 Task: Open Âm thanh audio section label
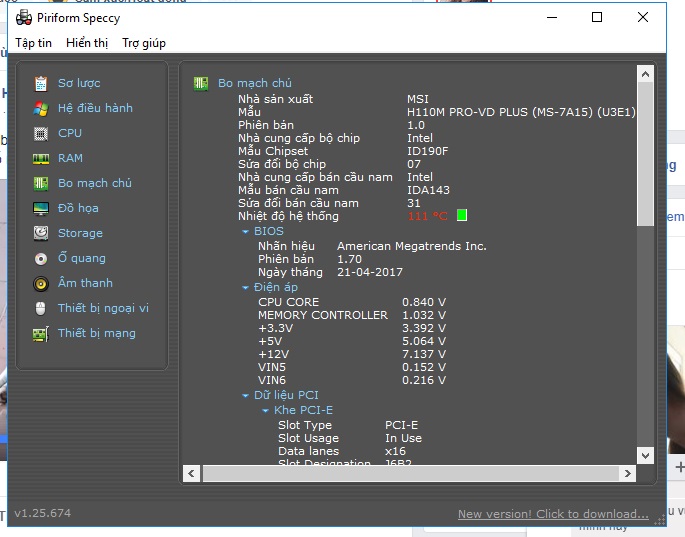pos(85,283)
